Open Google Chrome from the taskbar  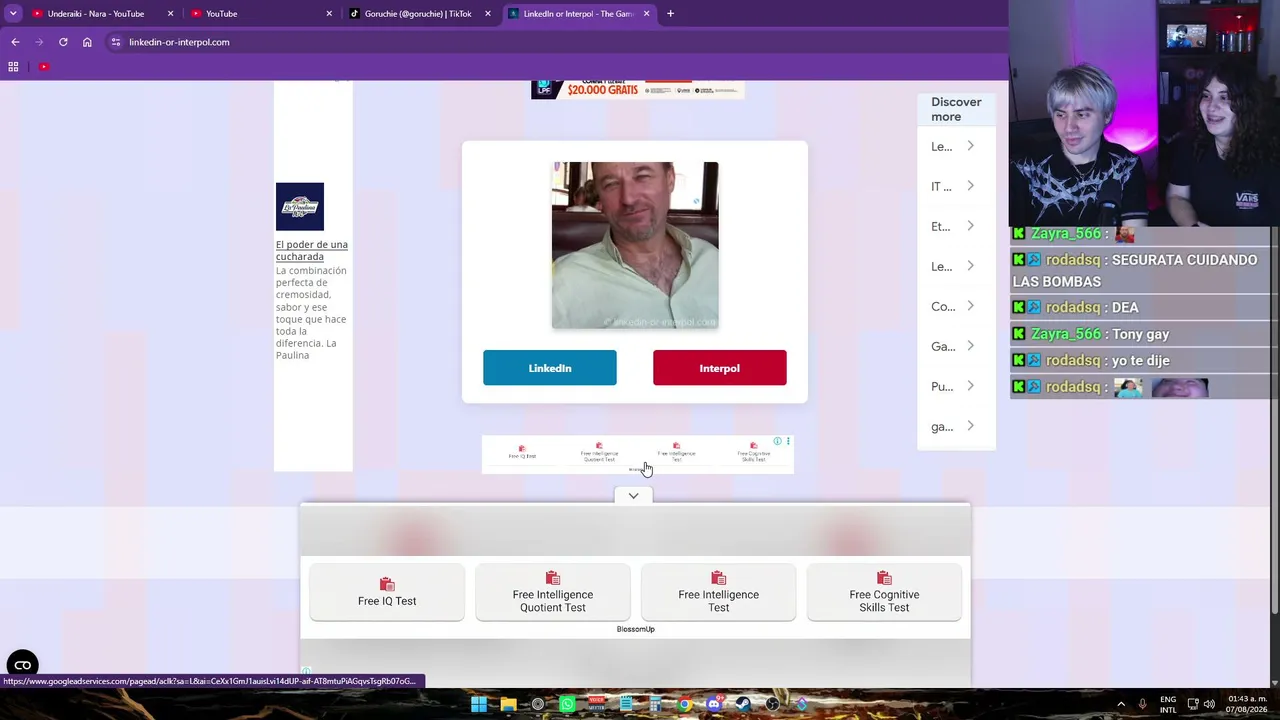pyautogui.click(x=685, y=704)
